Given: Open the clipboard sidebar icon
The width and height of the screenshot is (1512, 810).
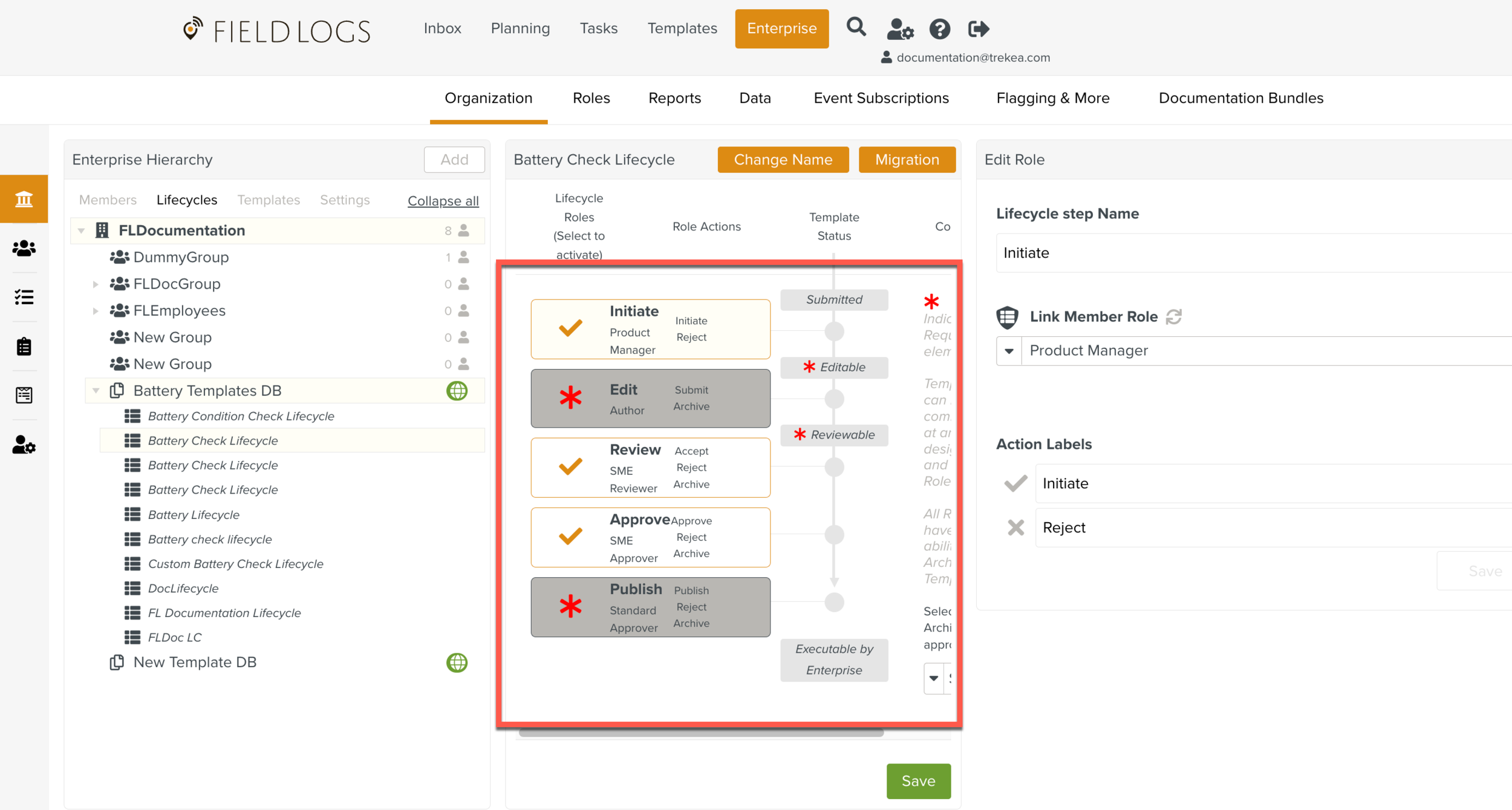Looking at the screenshot, I should [24, 346].
